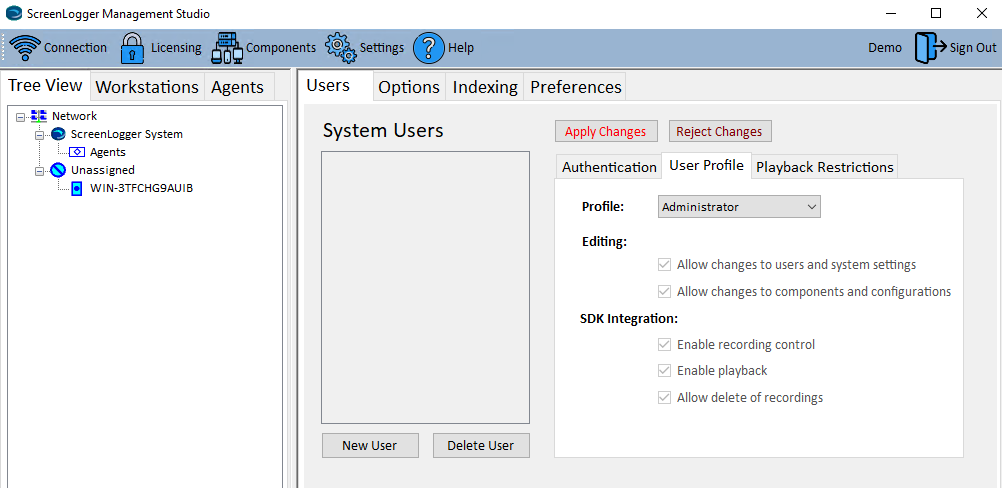Click inside the System Users list box
The width and height of the screenshot is (1002, 488).
425,287
